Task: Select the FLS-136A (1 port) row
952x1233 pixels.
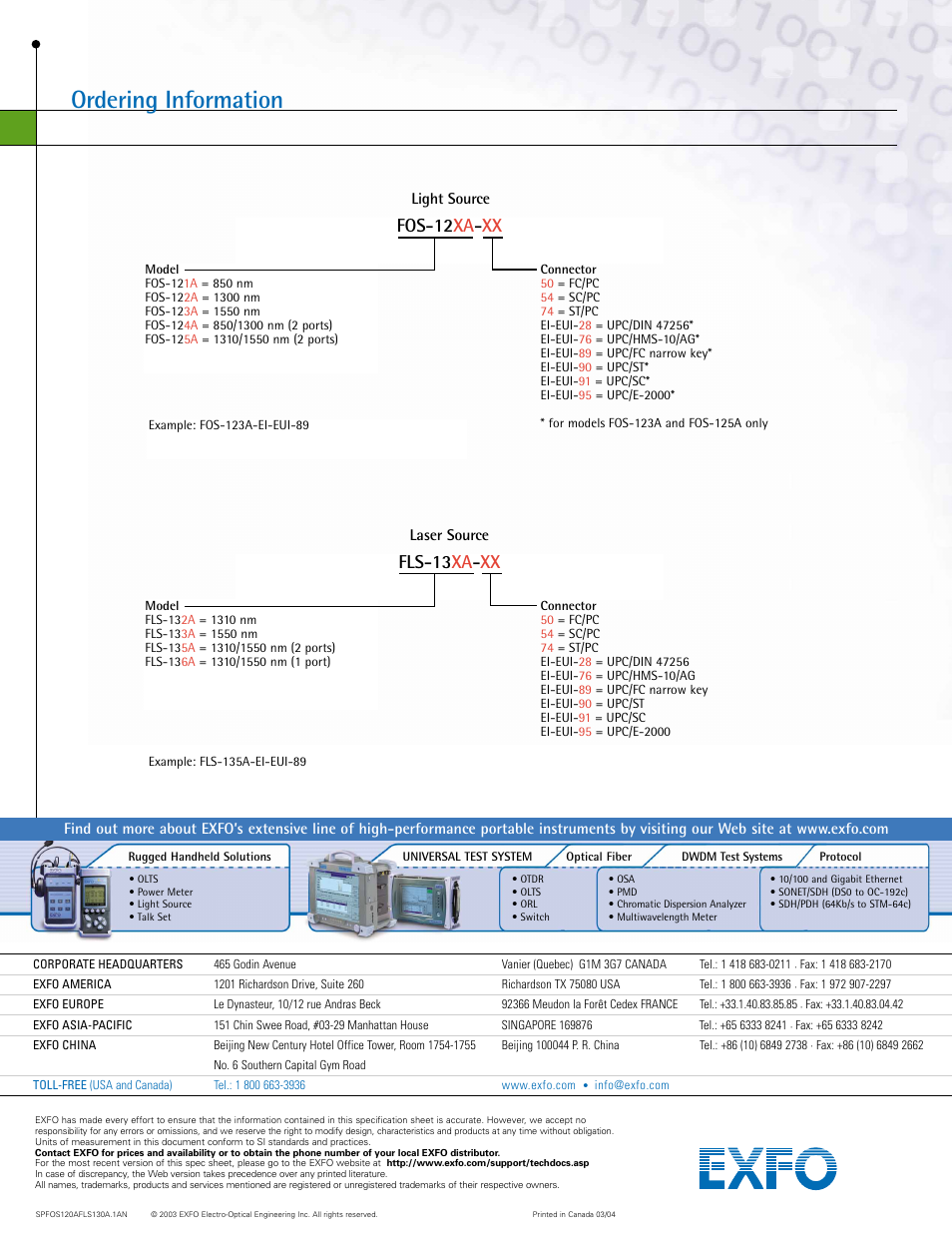Action: pos(238,662)
